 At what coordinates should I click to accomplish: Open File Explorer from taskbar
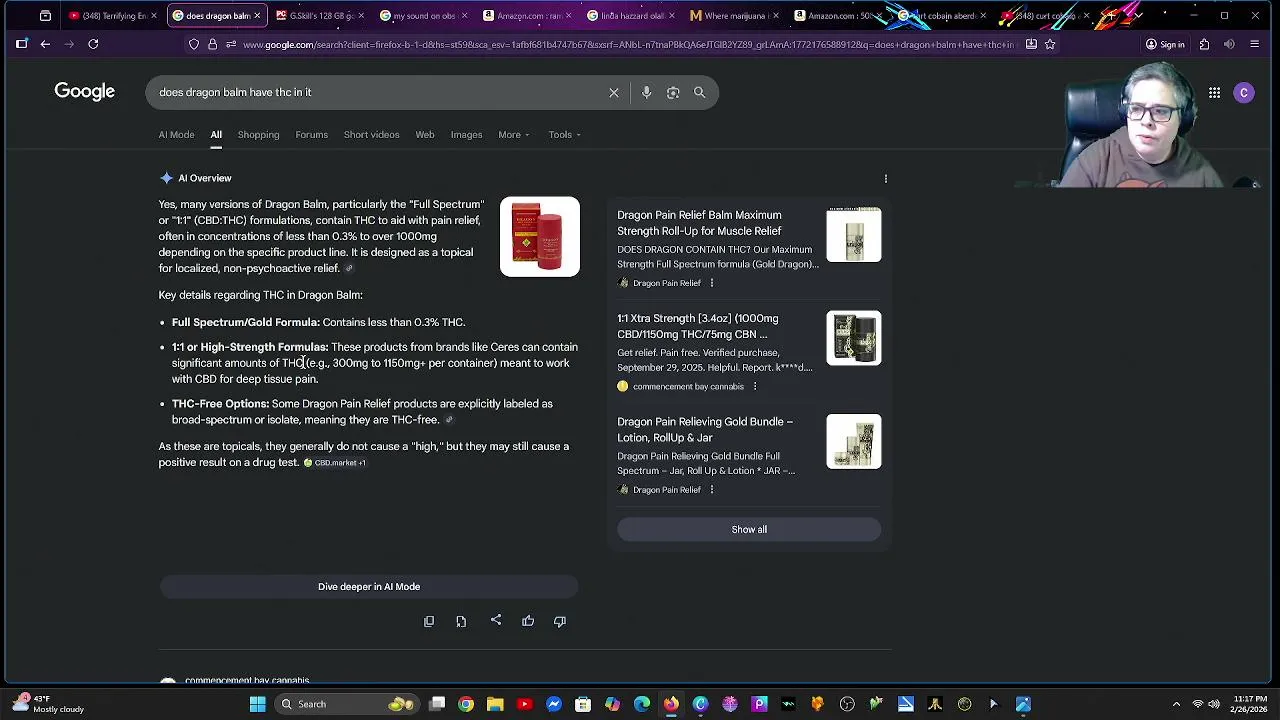[x=495, y=704]
